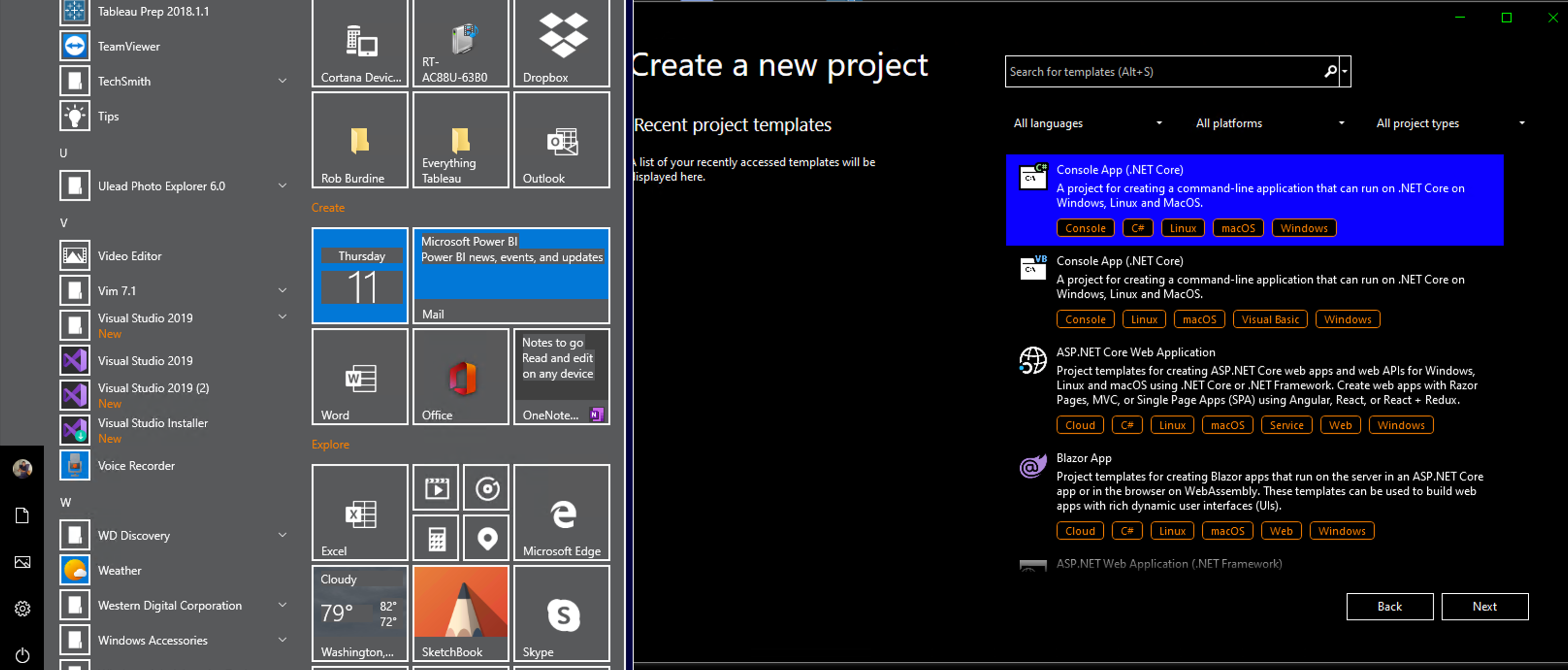The image size is (1568, 670).
Task: Open Video Editor in the app list
Action: coord(130,256)
